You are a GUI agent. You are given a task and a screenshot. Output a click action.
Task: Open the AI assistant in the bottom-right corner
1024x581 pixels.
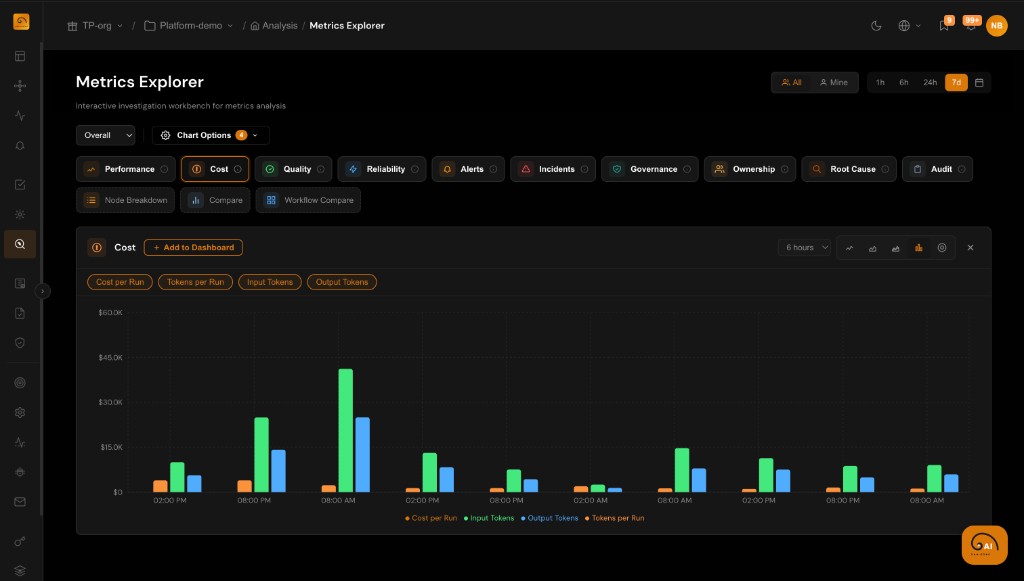point(984,545)
